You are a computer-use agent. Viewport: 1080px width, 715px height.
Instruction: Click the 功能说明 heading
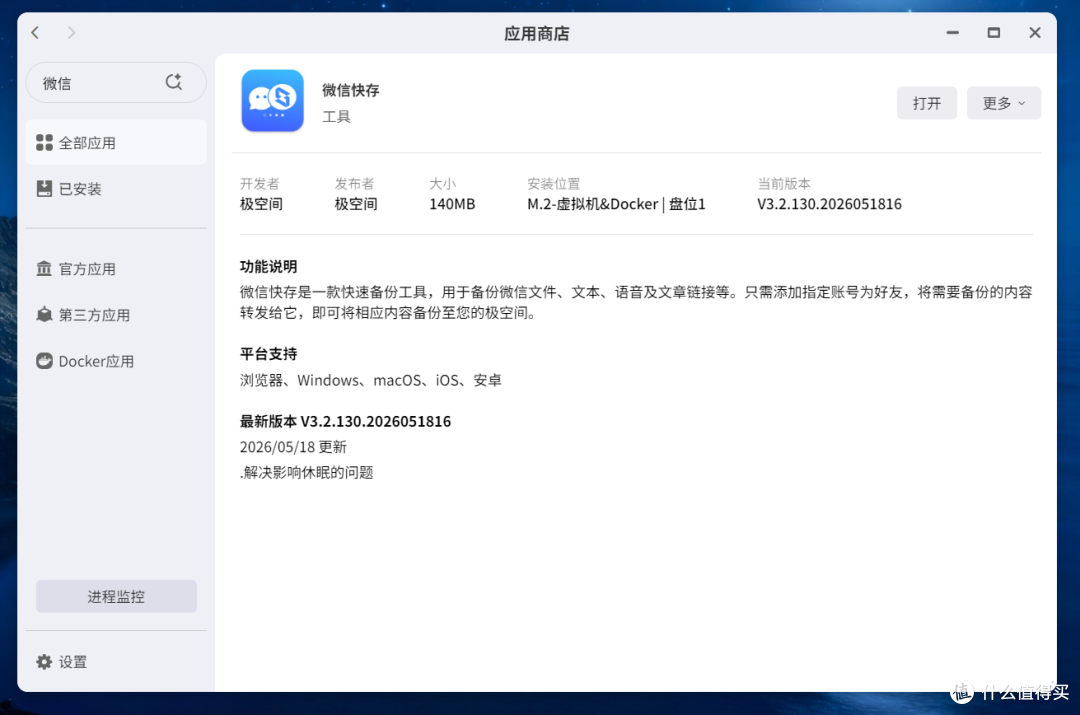268,267
